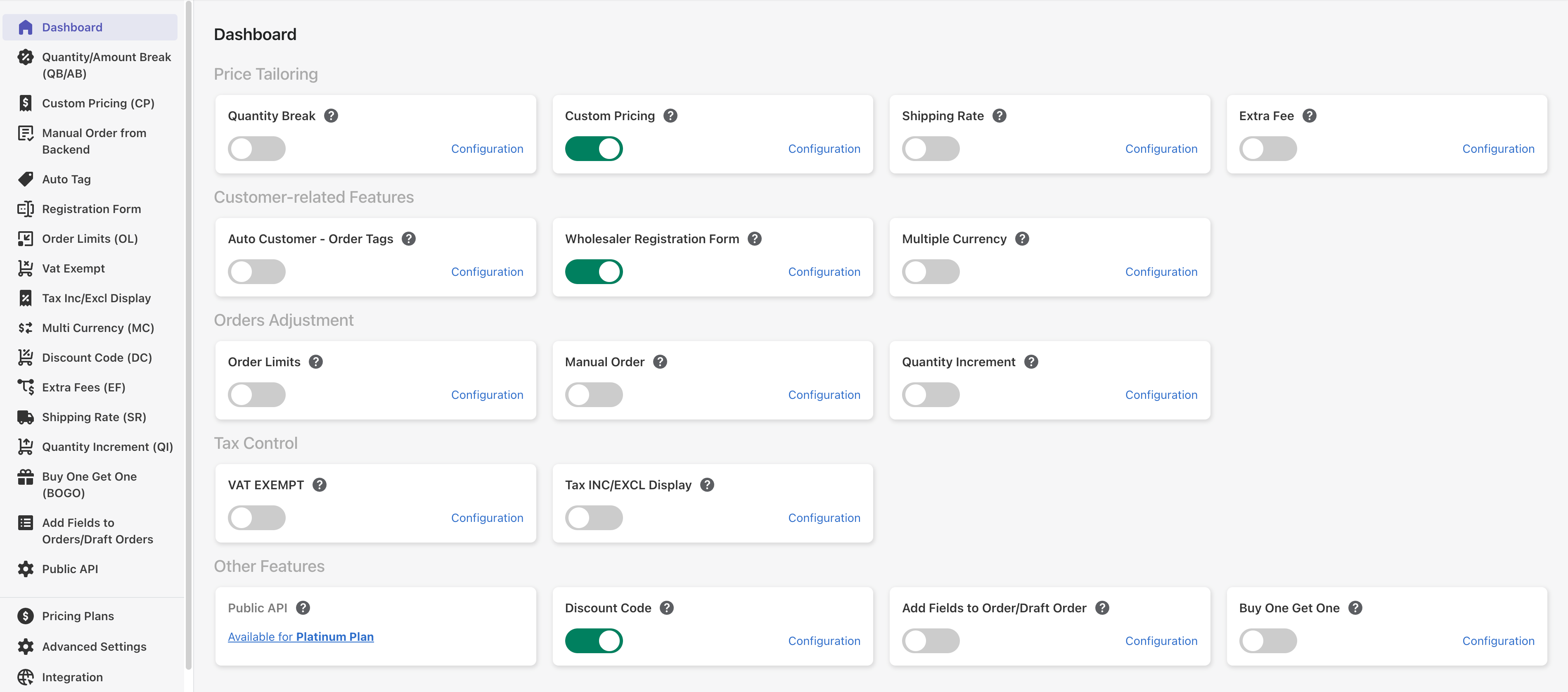Click the Quantity/Amount Break discount badge icon
This screenshot has width=1568, height=692.
point(26,57)
